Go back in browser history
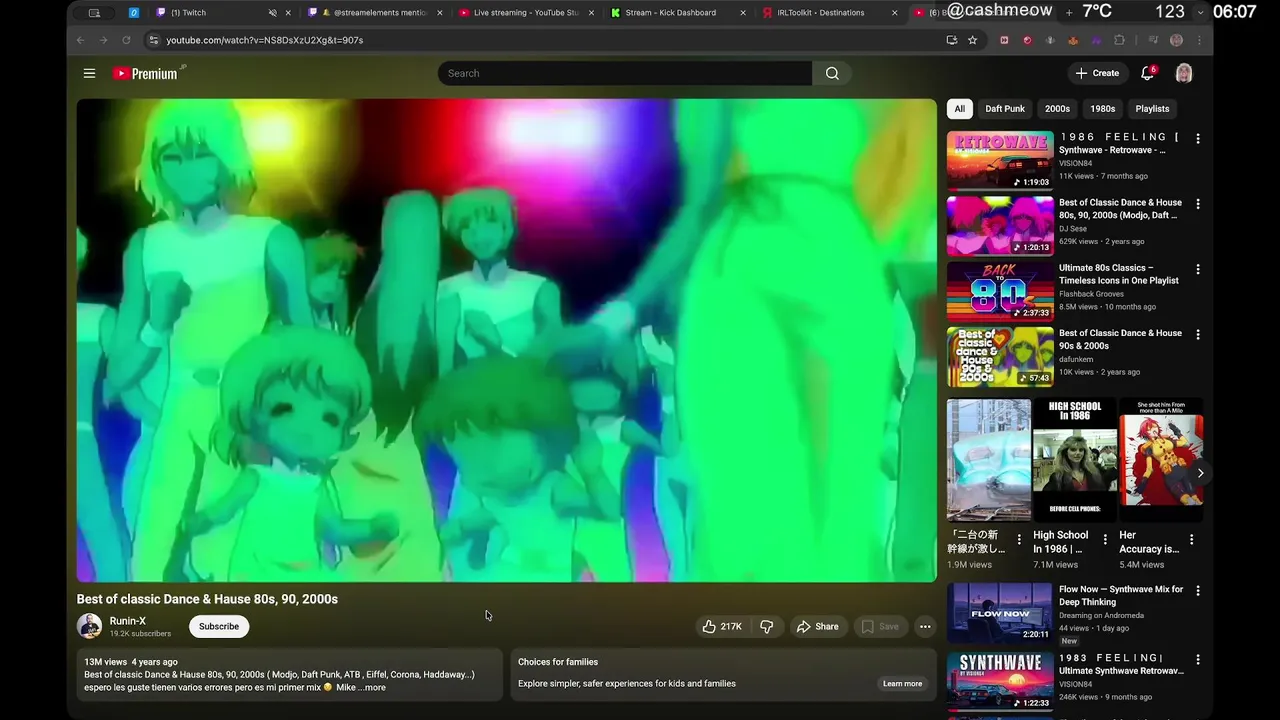 [x=81, y=40]
